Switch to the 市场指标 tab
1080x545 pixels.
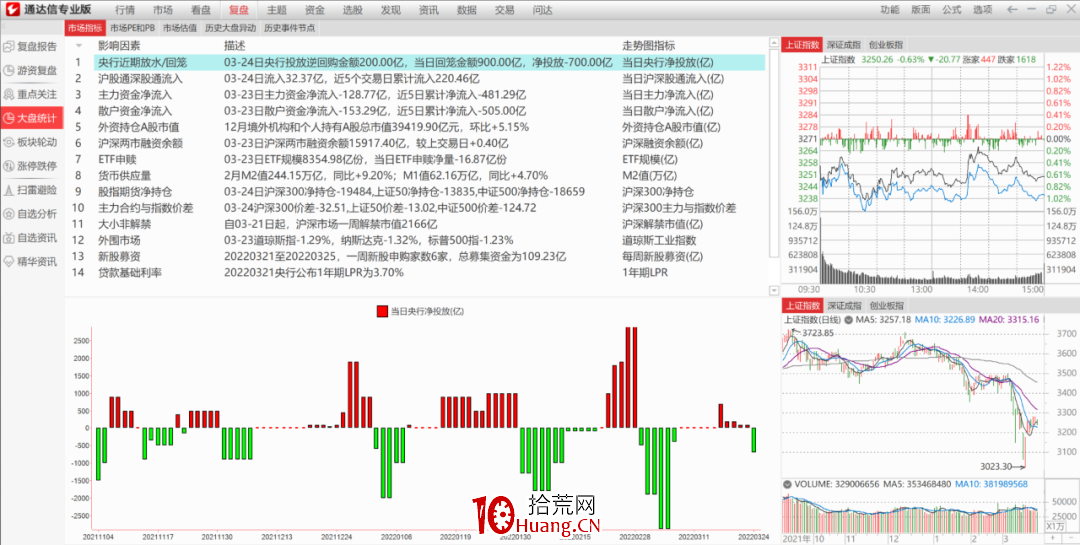[85, 28]
